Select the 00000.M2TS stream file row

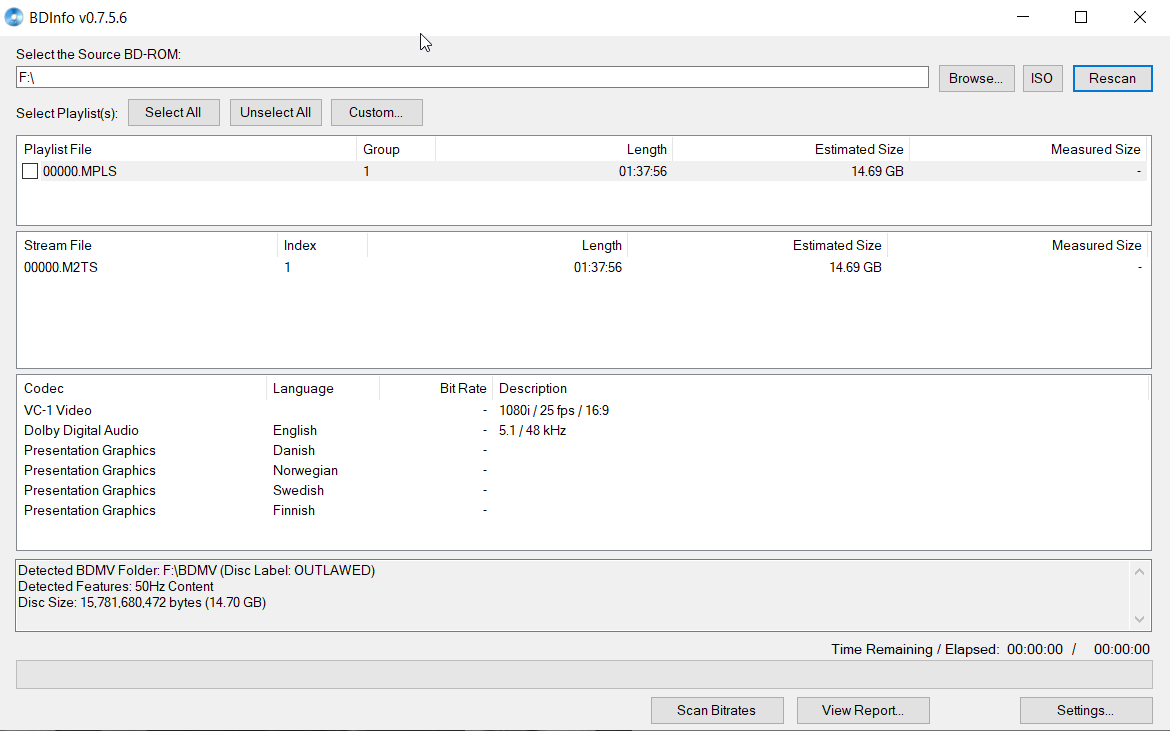(x=584, y=267)
